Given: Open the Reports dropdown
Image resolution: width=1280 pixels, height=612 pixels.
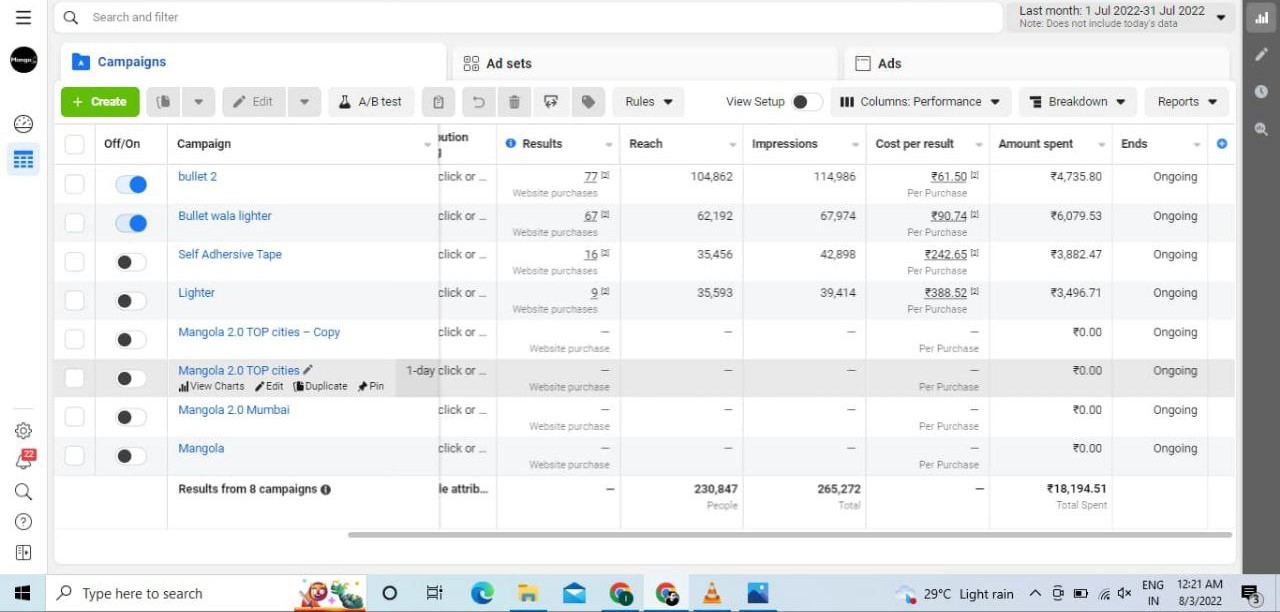Looking at the screenshot, I should (1186, 101).
